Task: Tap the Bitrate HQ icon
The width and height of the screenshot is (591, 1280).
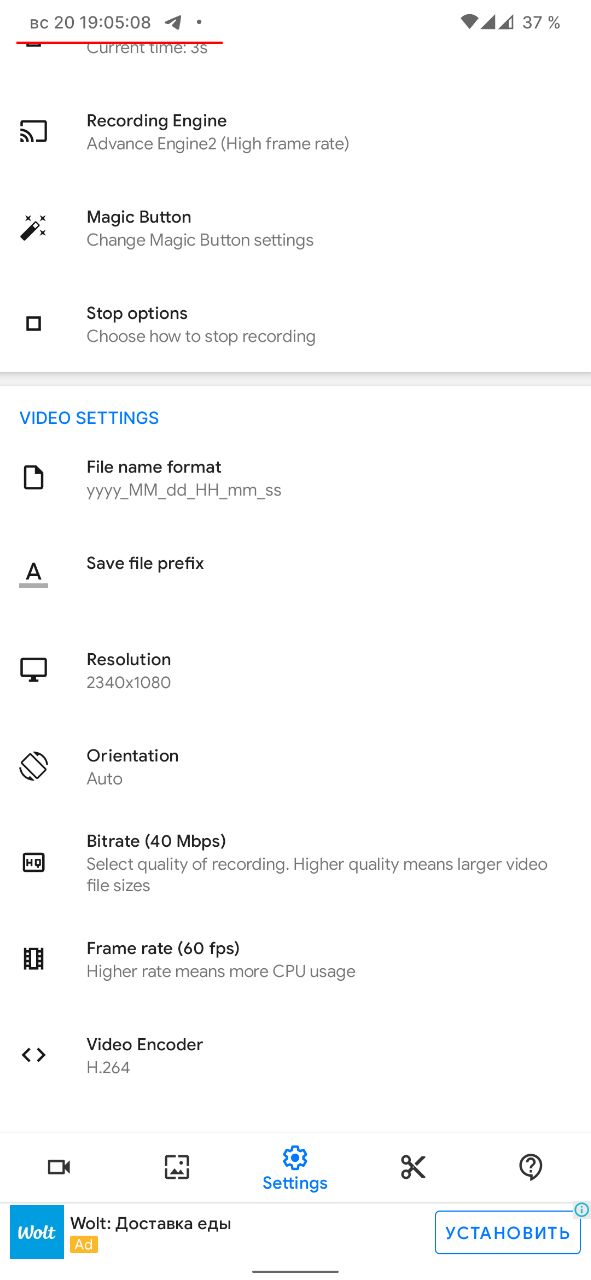Action: 33,862
